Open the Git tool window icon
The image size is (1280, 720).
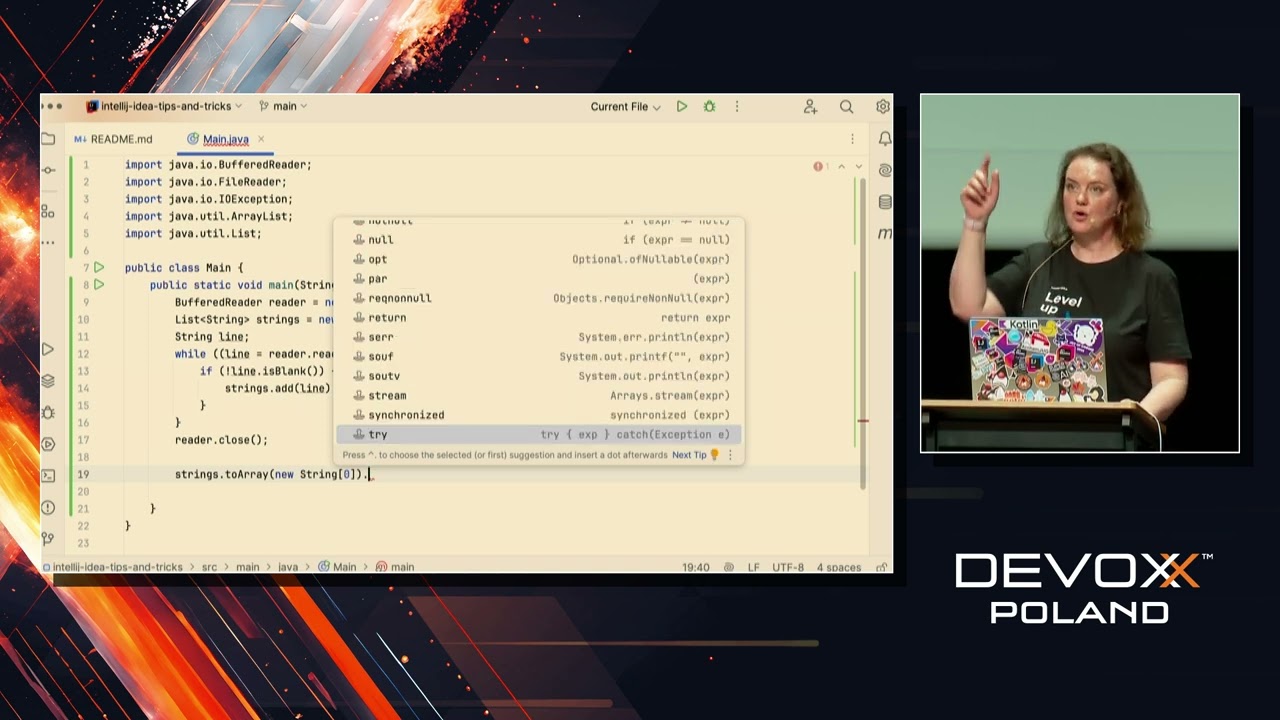pyautogui.click(x=48, y=539)
